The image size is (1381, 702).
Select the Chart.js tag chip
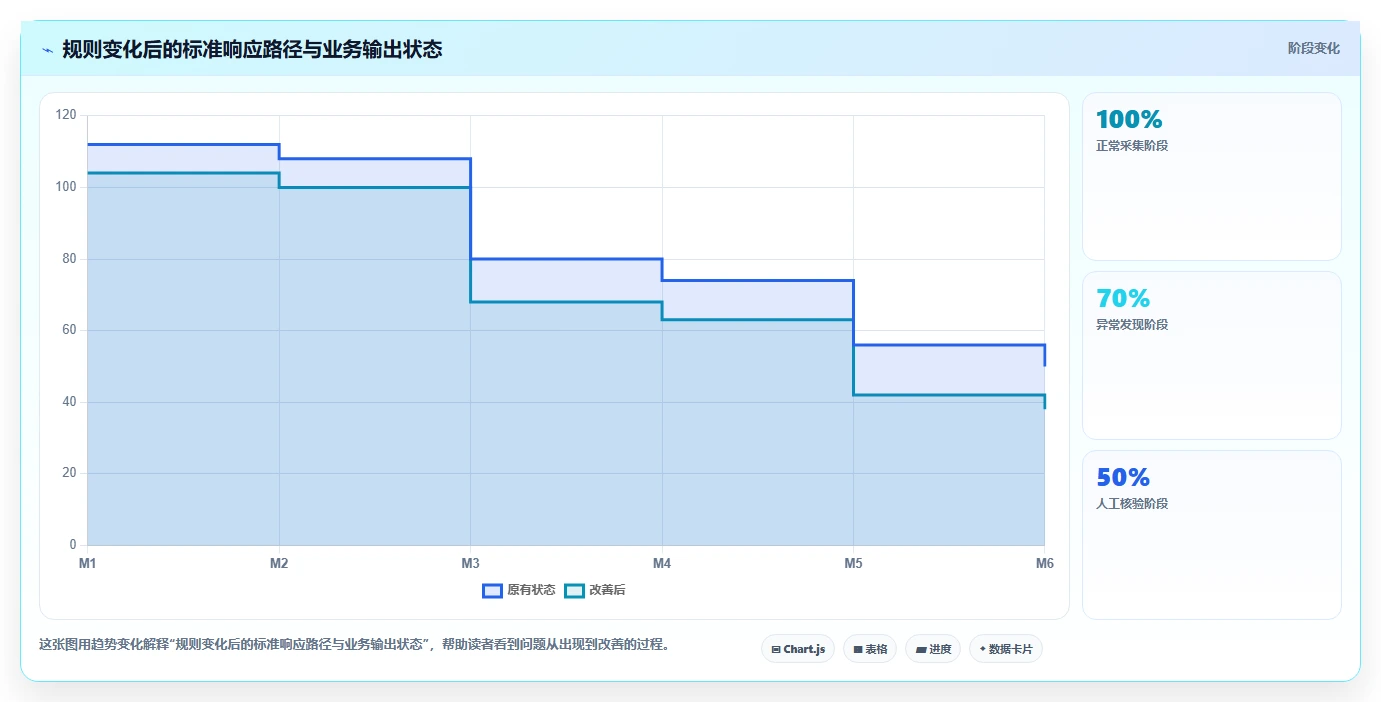coord(798,649)
